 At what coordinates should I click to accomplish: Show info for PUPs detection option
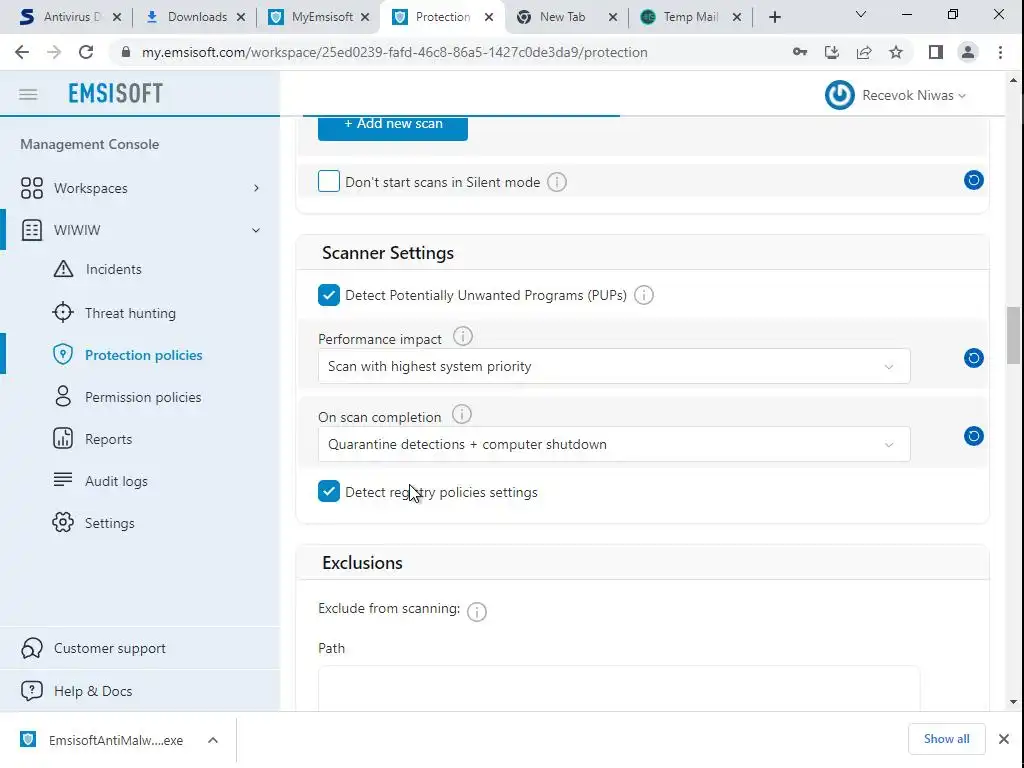click(644, 295)
